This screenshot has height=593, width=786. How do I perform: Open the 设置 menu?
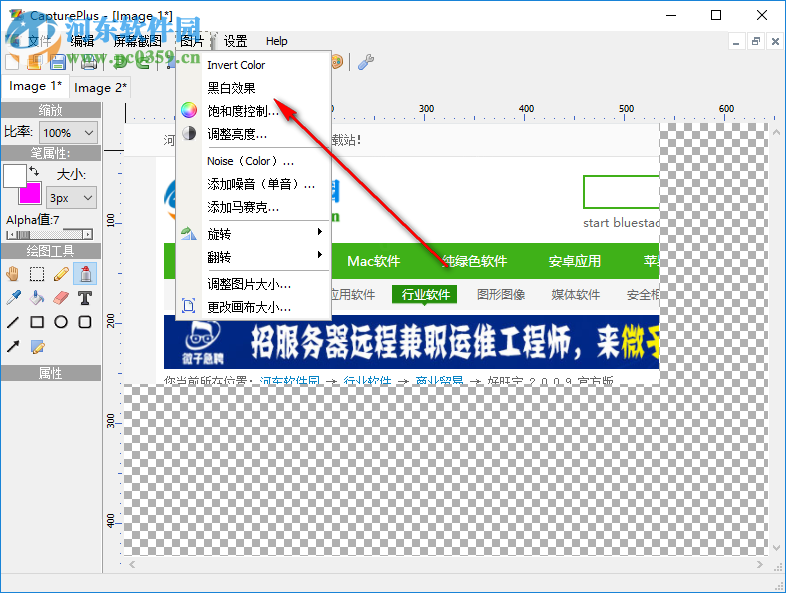point(236,41)
